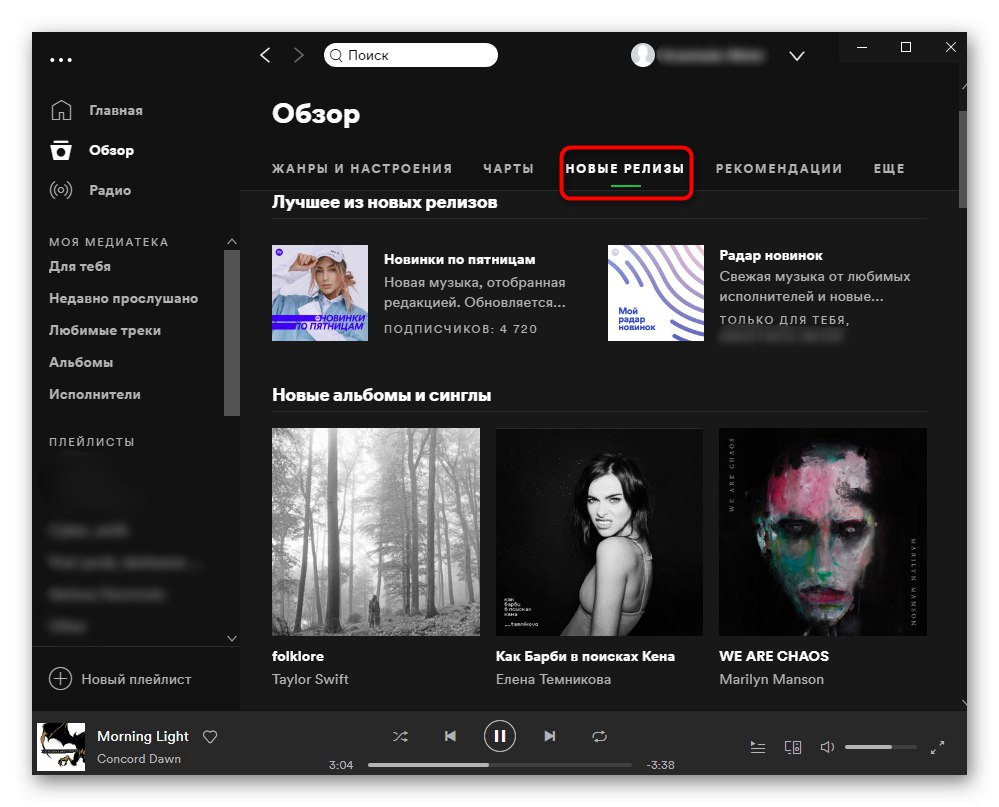
Task: Select the Новые релизы tab
Action: 625,169
